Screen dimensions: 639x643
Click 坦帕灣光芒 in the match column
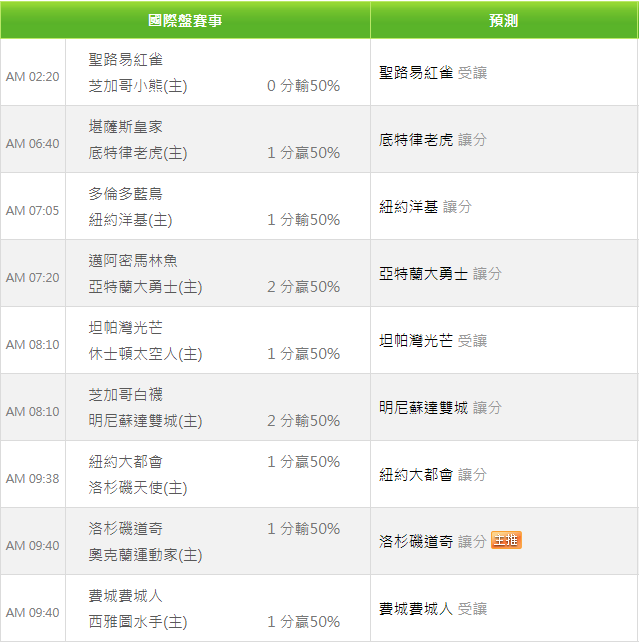pyautogui.click(x=126, y=328)
